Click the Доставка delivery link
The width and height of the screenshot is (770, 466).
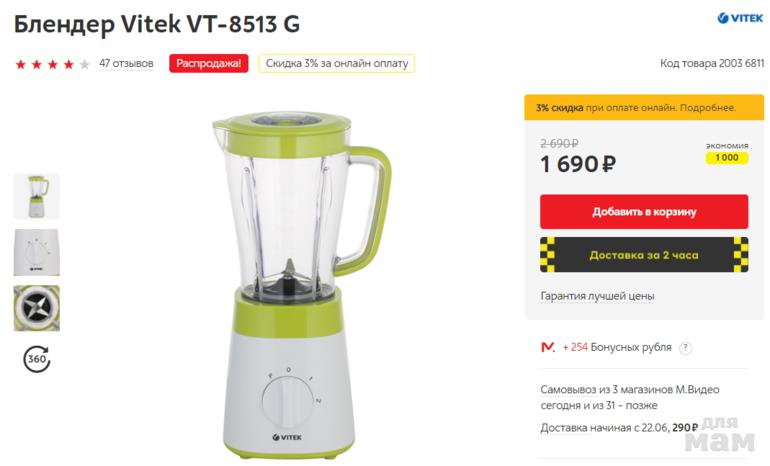(x=564, y=428)
